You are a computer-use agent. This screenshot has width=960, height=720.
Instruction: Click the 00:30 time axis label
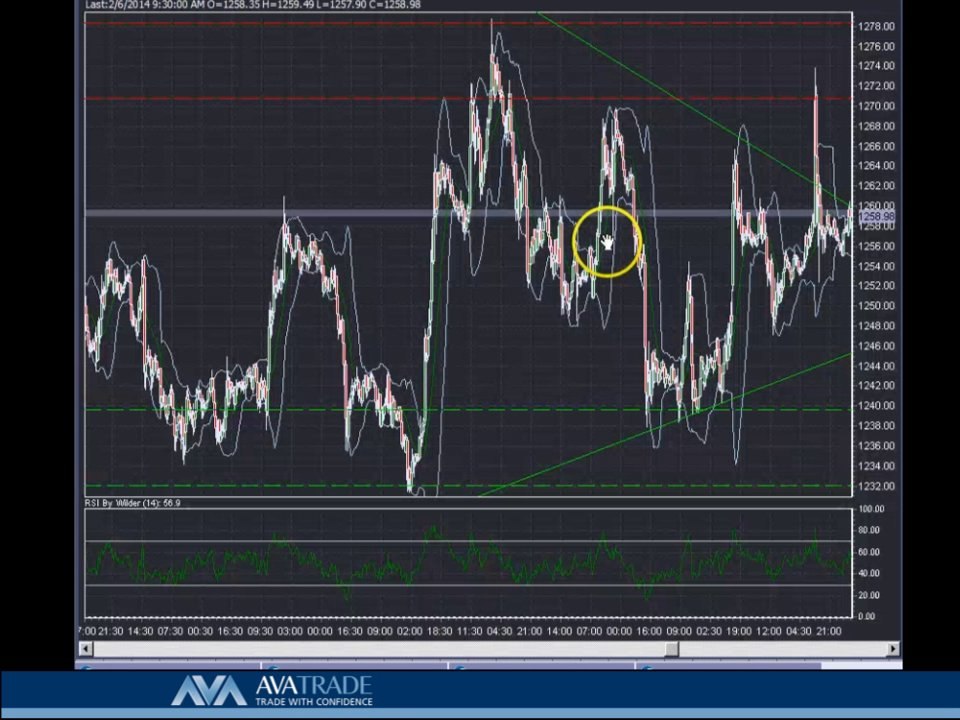[200, 631]
